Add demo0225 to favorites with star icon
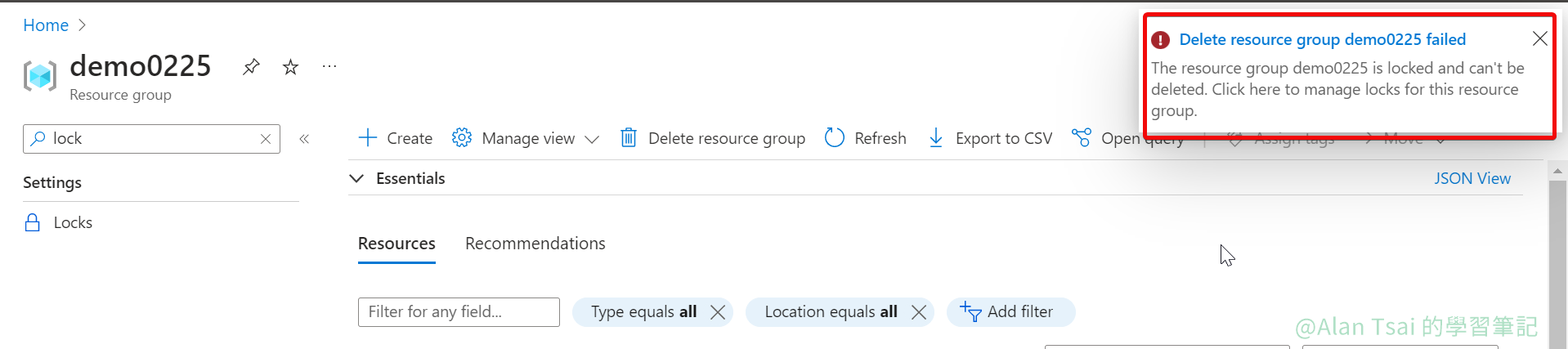This screenshot has width=1568, height=349. coord(290,67)
